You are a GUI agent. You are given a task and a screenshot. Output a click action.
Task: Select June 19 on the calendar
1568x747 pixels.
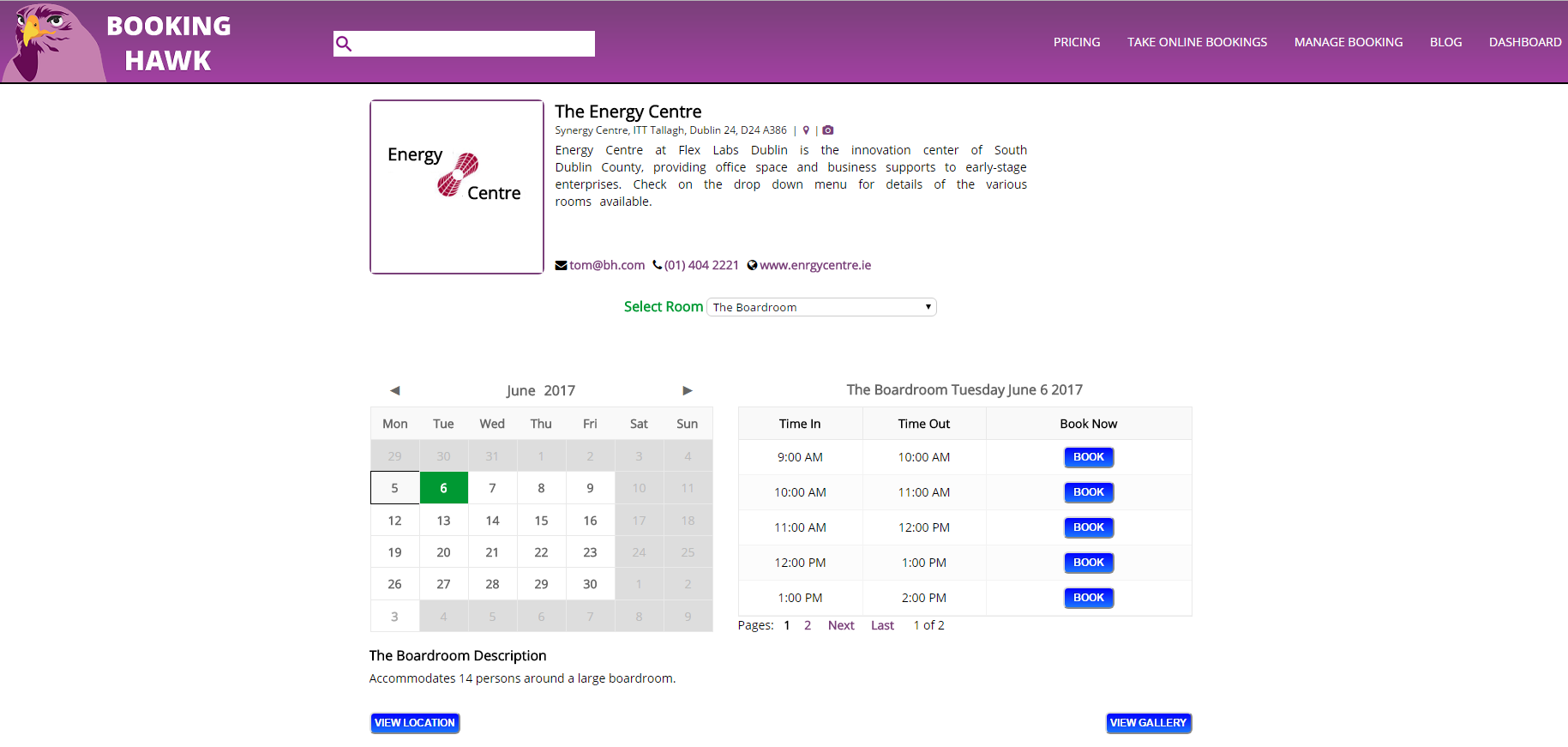click(395, 552)
